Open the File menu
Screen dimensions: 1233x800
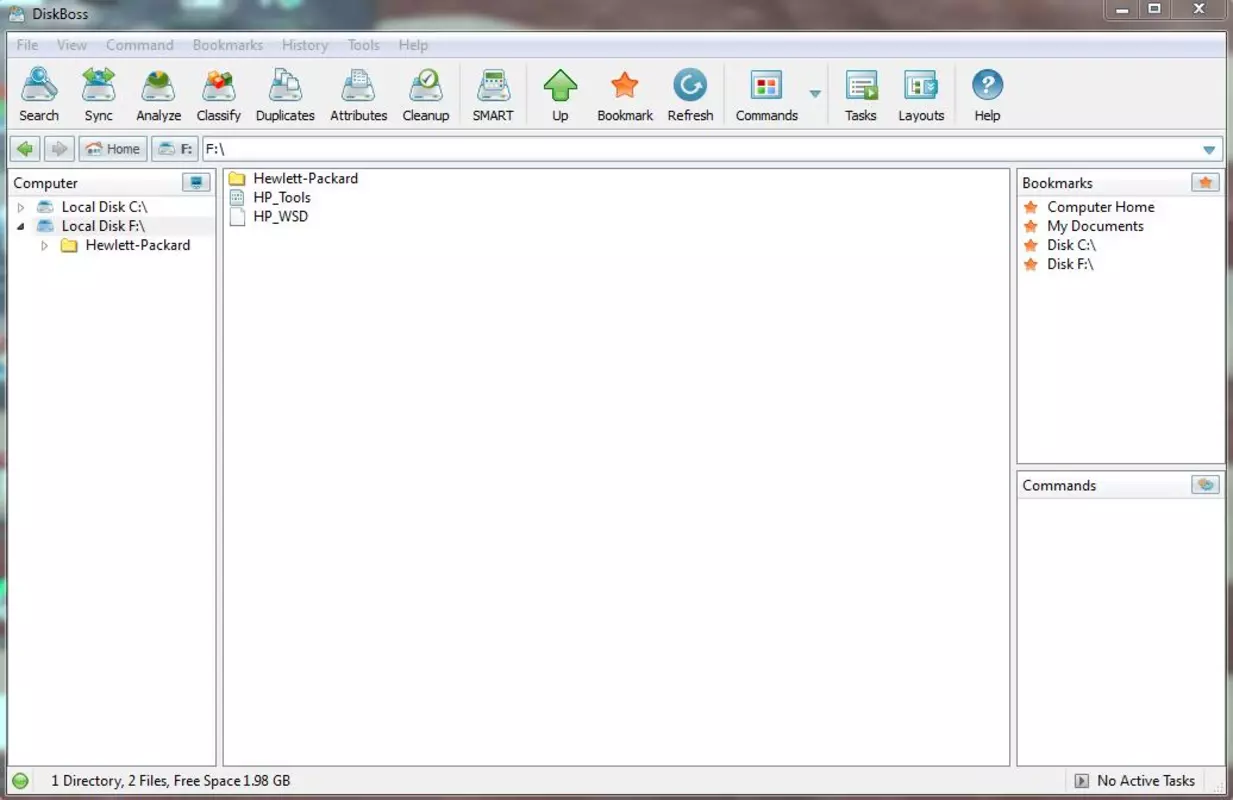click(x=27, y=45)
